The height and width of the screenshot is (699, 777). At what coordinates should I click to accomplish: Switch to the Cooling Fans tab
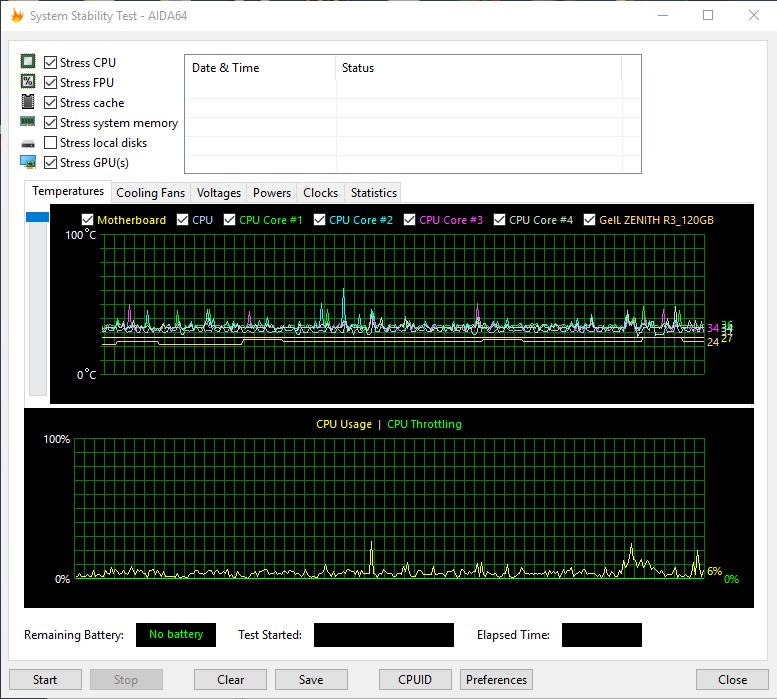pos(151,193)
